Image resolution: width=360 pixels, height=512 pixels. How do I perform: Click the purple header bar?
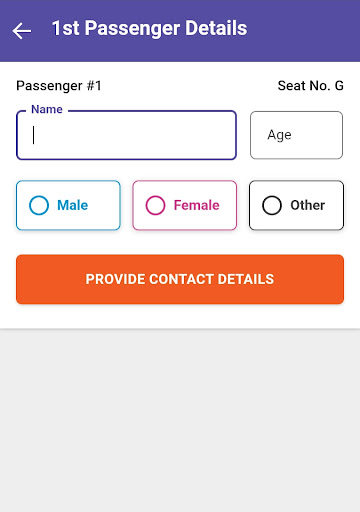coord(180,31)
